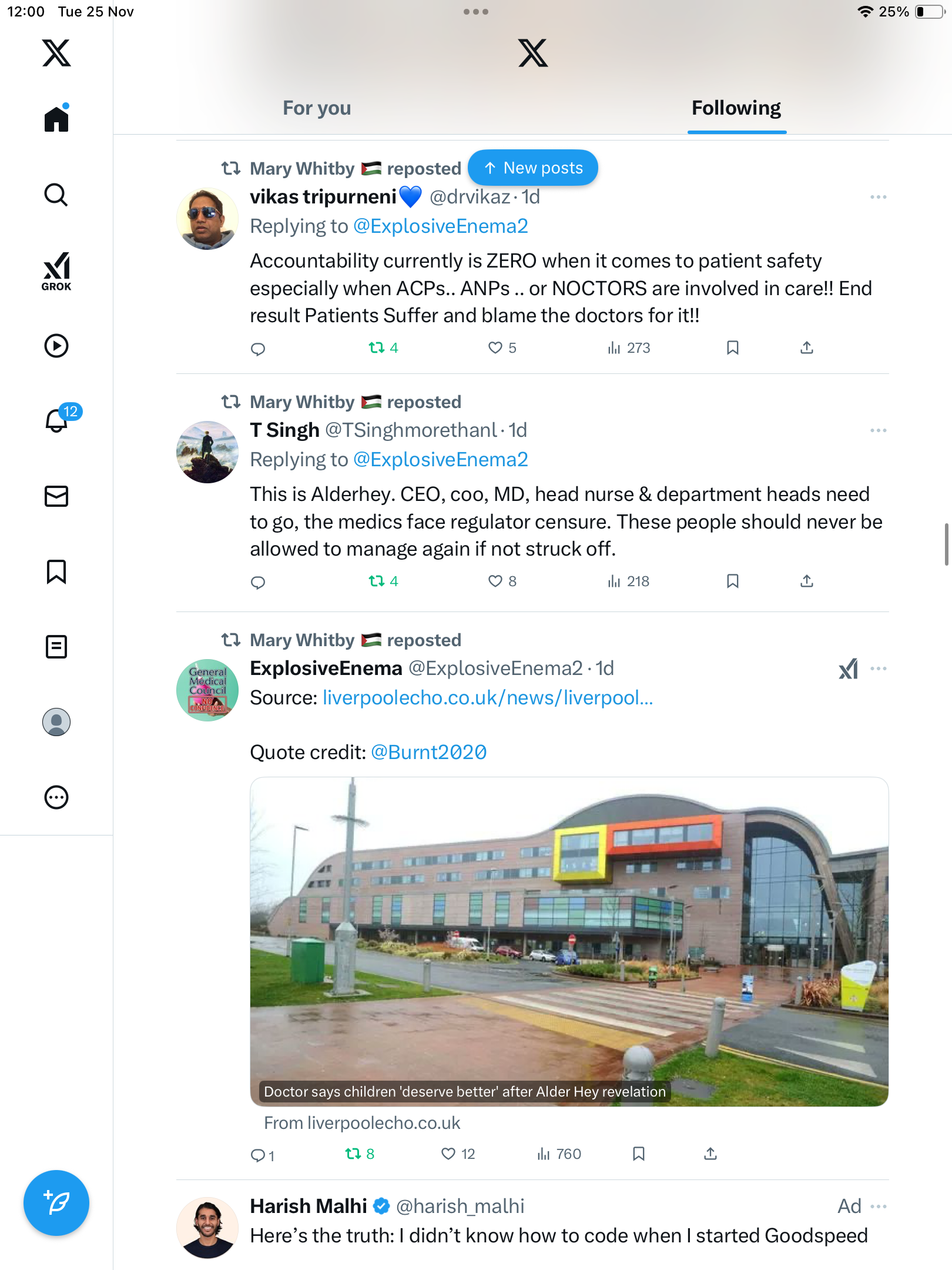The image size is (952, 1270).
Task: Open the Alder Hey article image
Action: (x=569, y=942)
